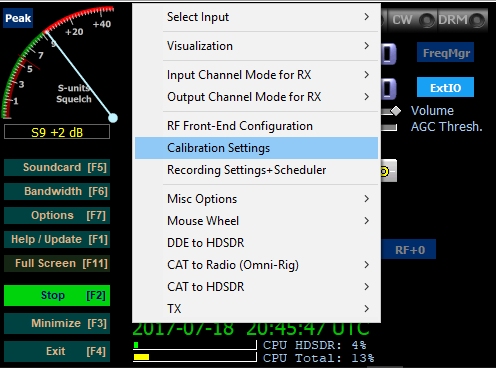Click the S-units Squelch label
The width and height of the screenshot is (496, 368).
click(x=74, y=93)
